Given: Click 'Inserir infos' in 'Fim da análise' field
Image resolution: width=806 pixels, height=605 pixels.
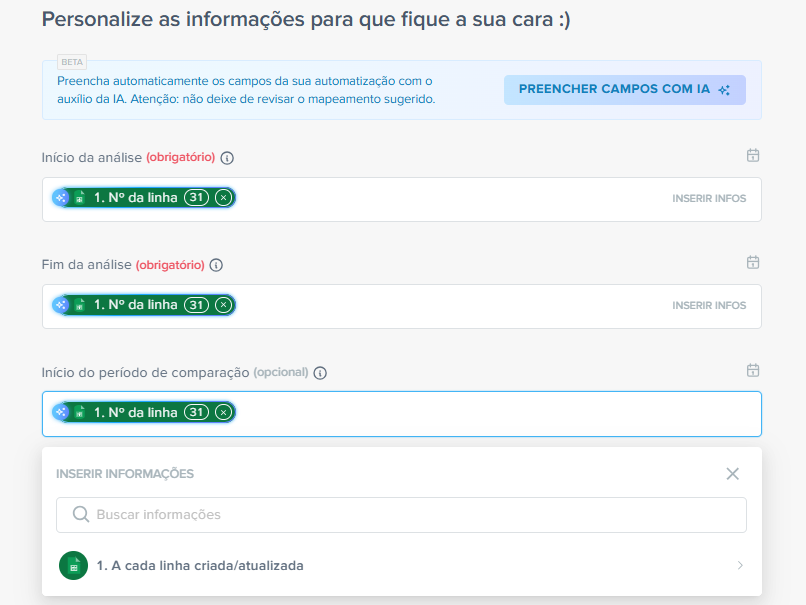Looking at the screenshot, I should coord(708,306).
